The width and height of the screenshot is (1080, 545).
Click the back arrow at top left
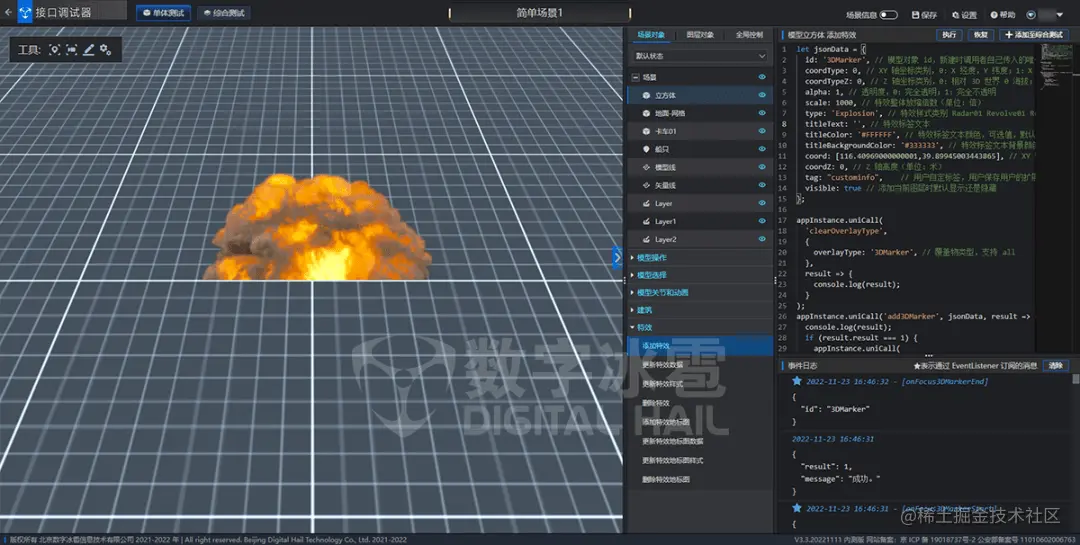[x=8, y=12]
